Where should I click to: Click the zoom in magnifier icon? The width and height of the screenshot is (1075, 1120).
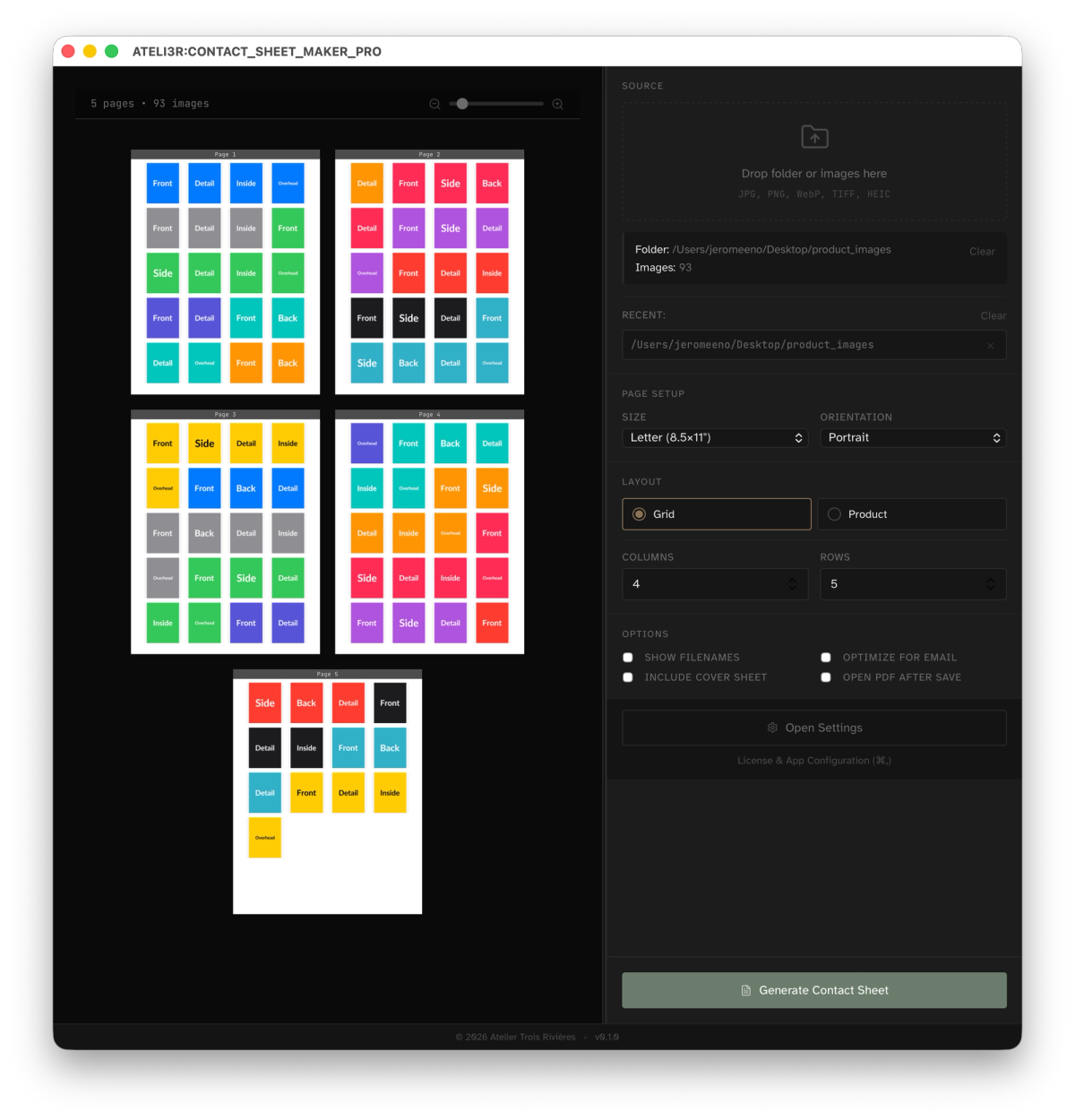click(557, 103)
